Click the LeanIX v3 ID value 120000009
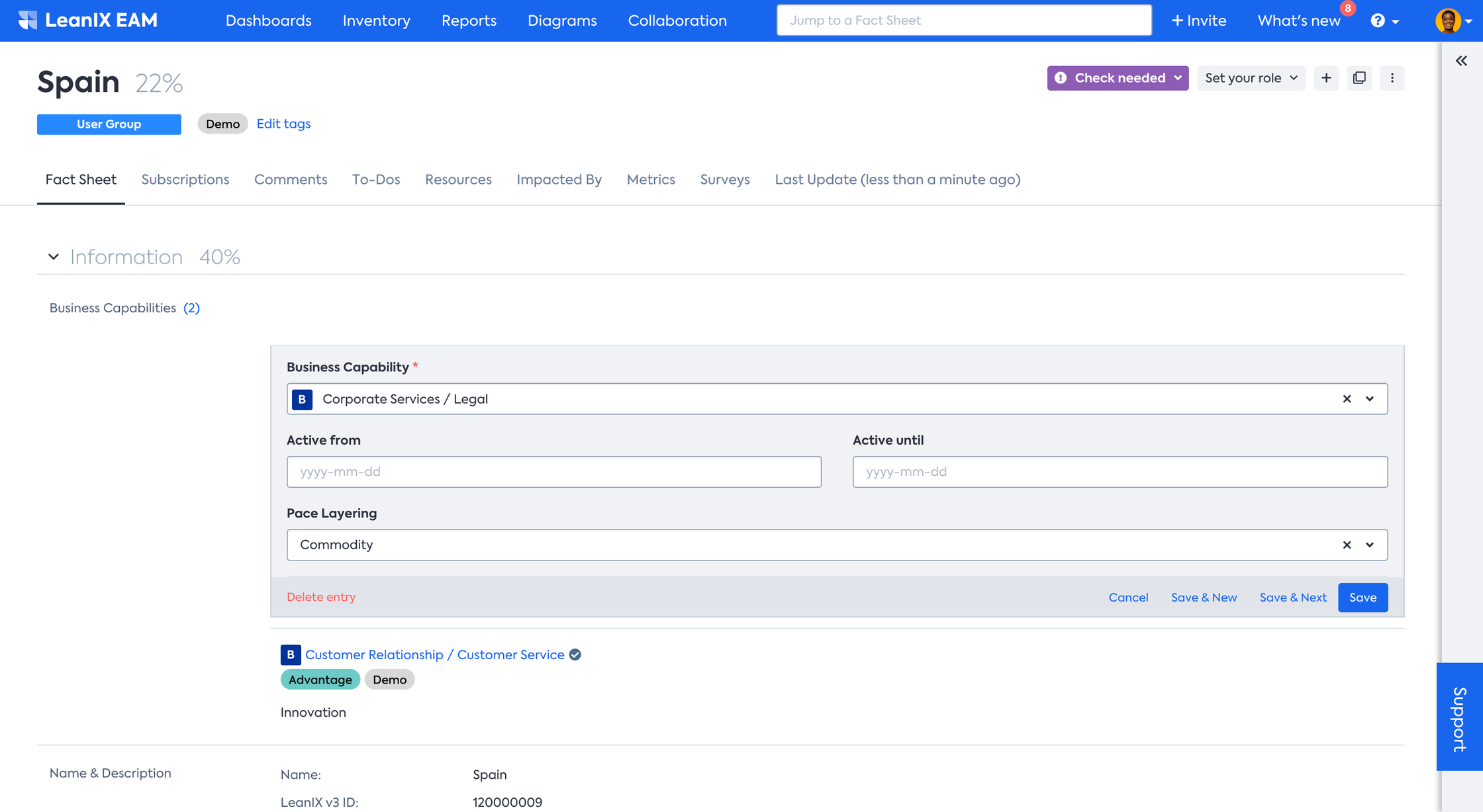The width and height of the screenshot is (1483, 812). click(507, 802)
